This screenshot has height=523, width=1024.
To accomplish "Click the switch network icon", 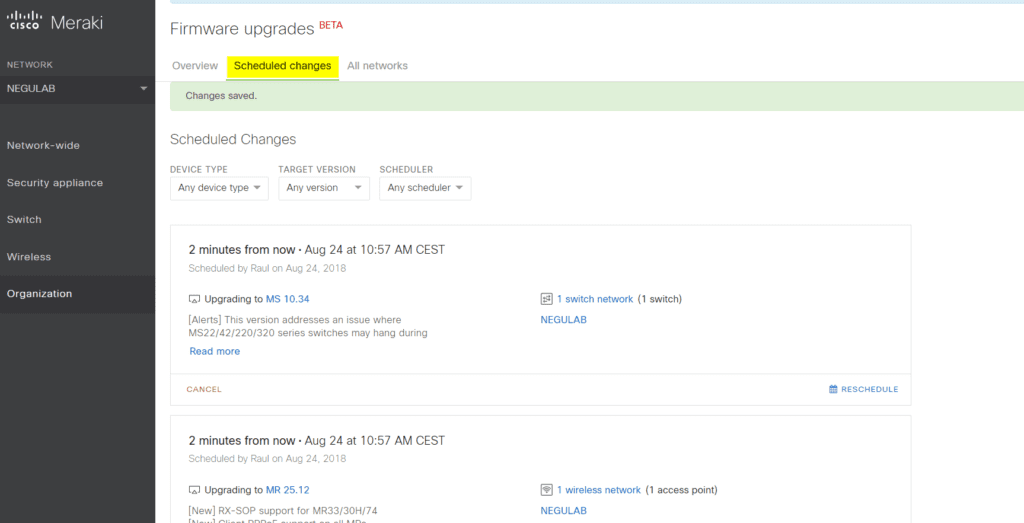I will [547, 299].
